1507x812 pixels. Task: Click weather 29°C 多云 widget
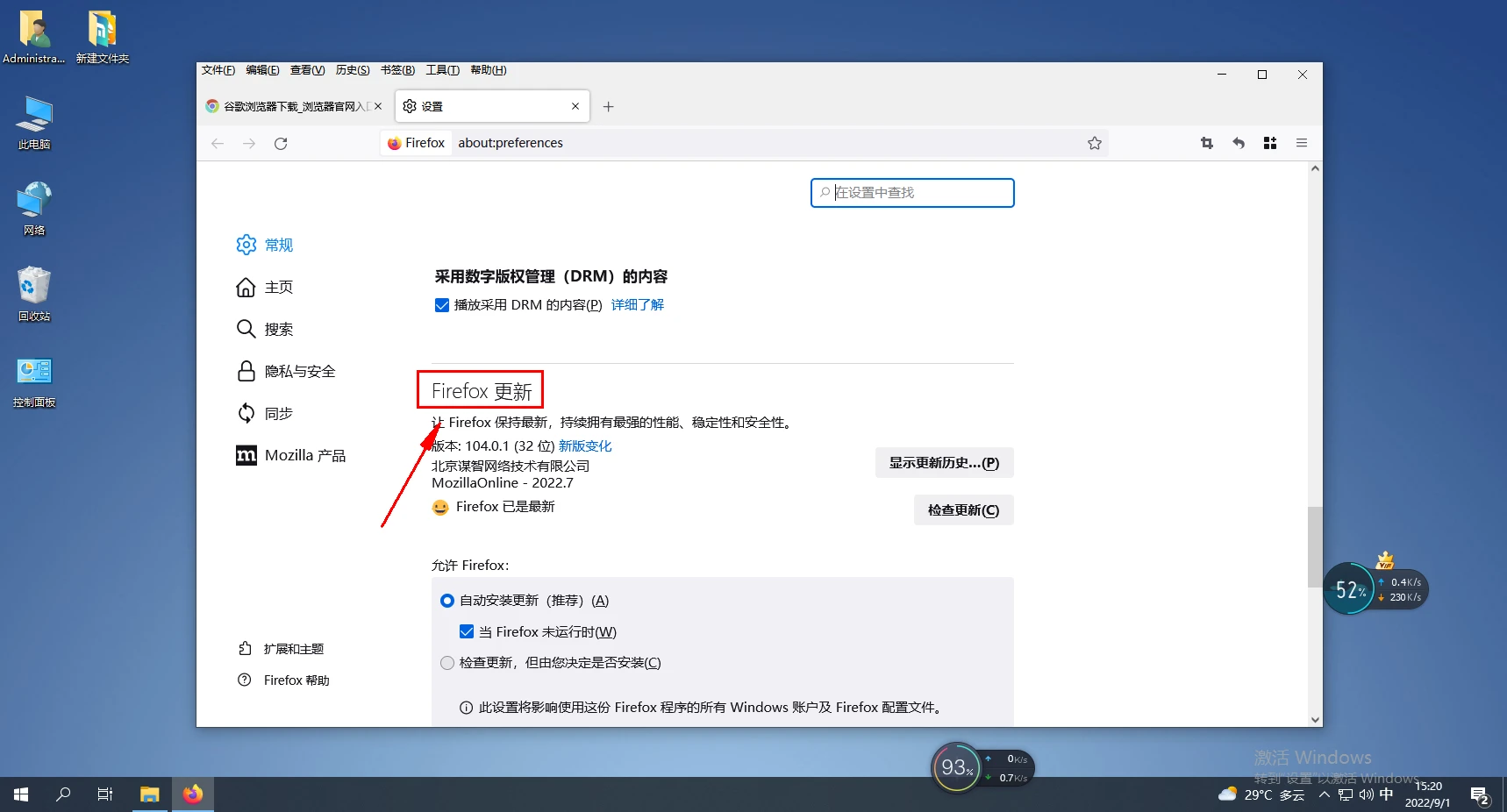[x=1261, y=794]
